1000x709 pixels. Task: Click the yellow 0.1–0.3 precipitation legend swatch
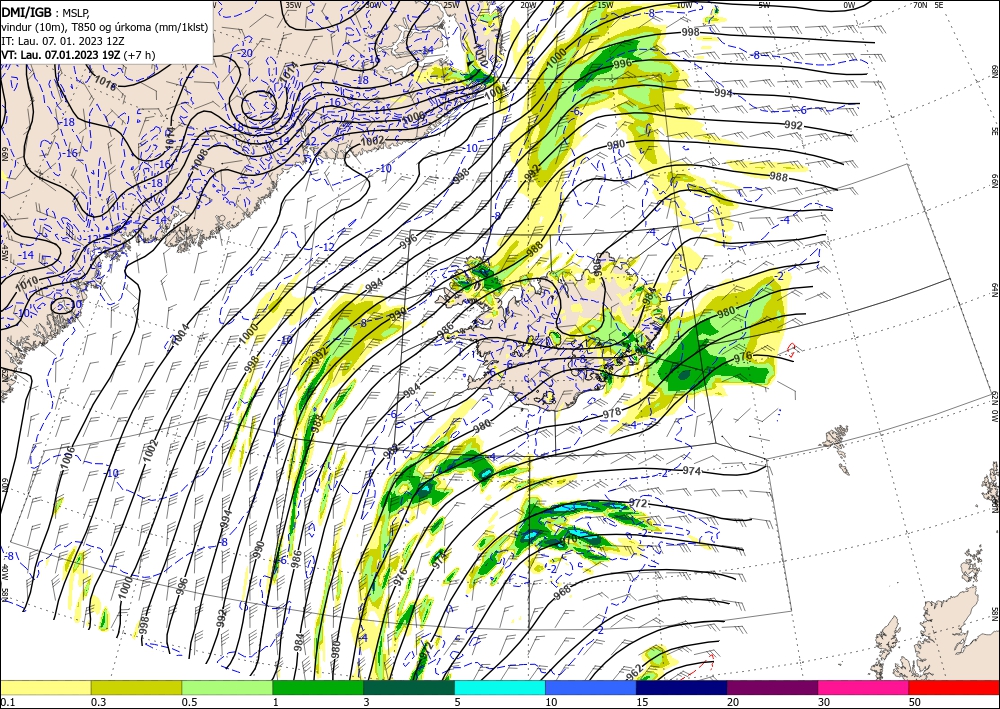coord(45,687)
